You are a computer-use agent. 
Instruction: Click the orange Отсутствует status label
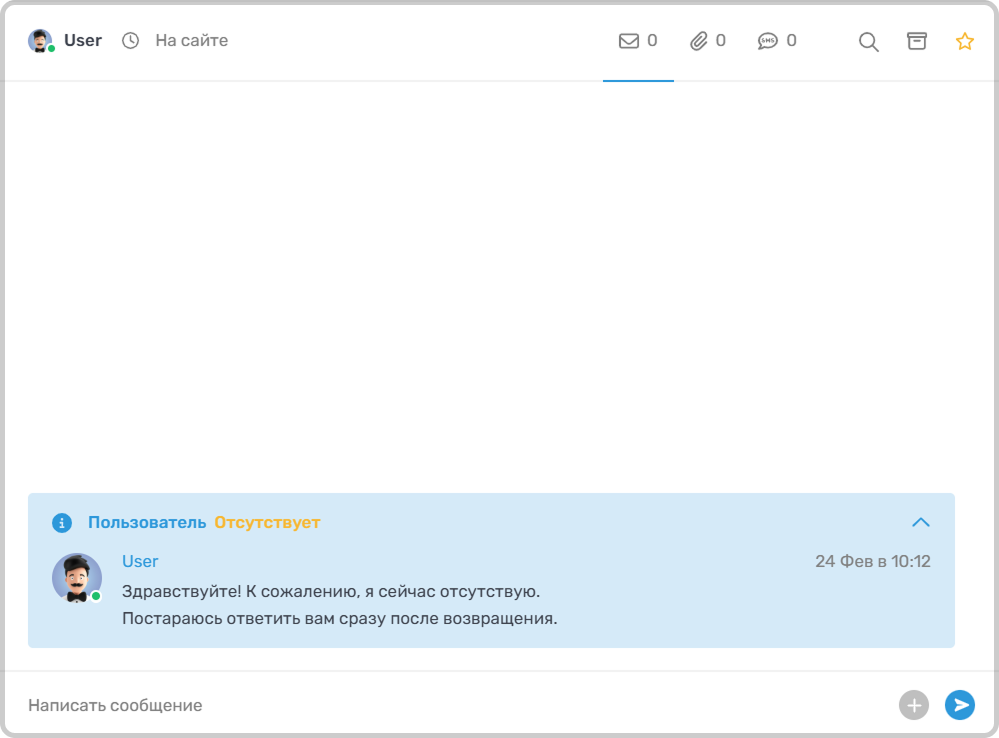[267, 523]
